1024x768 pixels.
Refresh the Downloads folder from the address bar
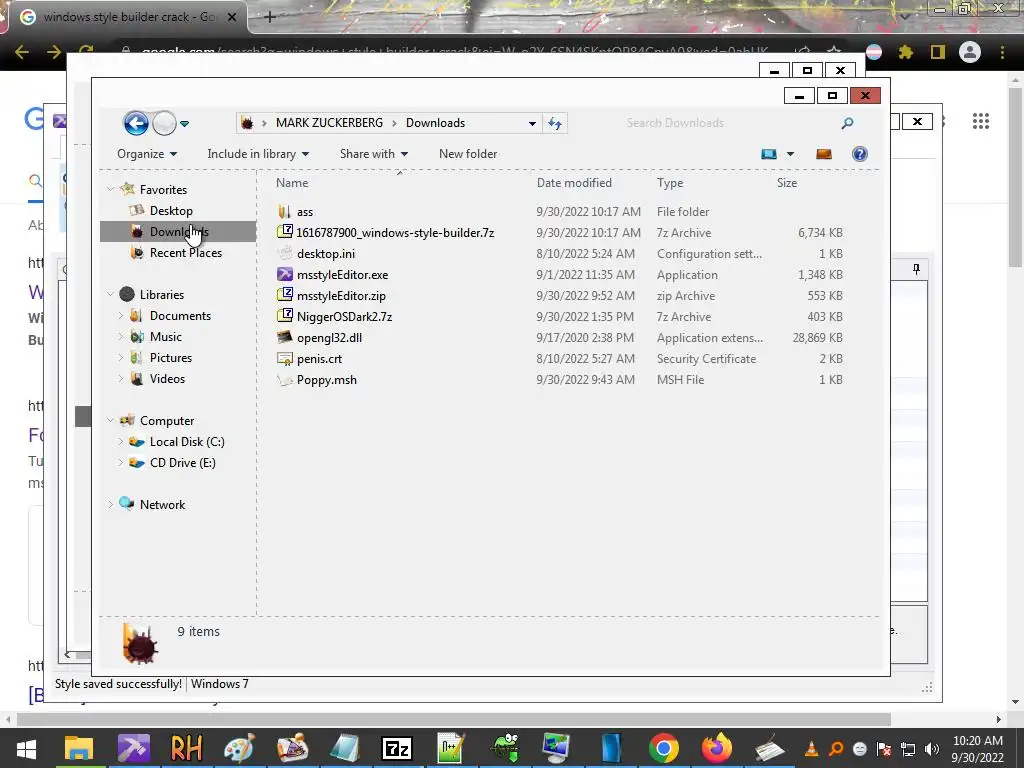coord(554,123)
